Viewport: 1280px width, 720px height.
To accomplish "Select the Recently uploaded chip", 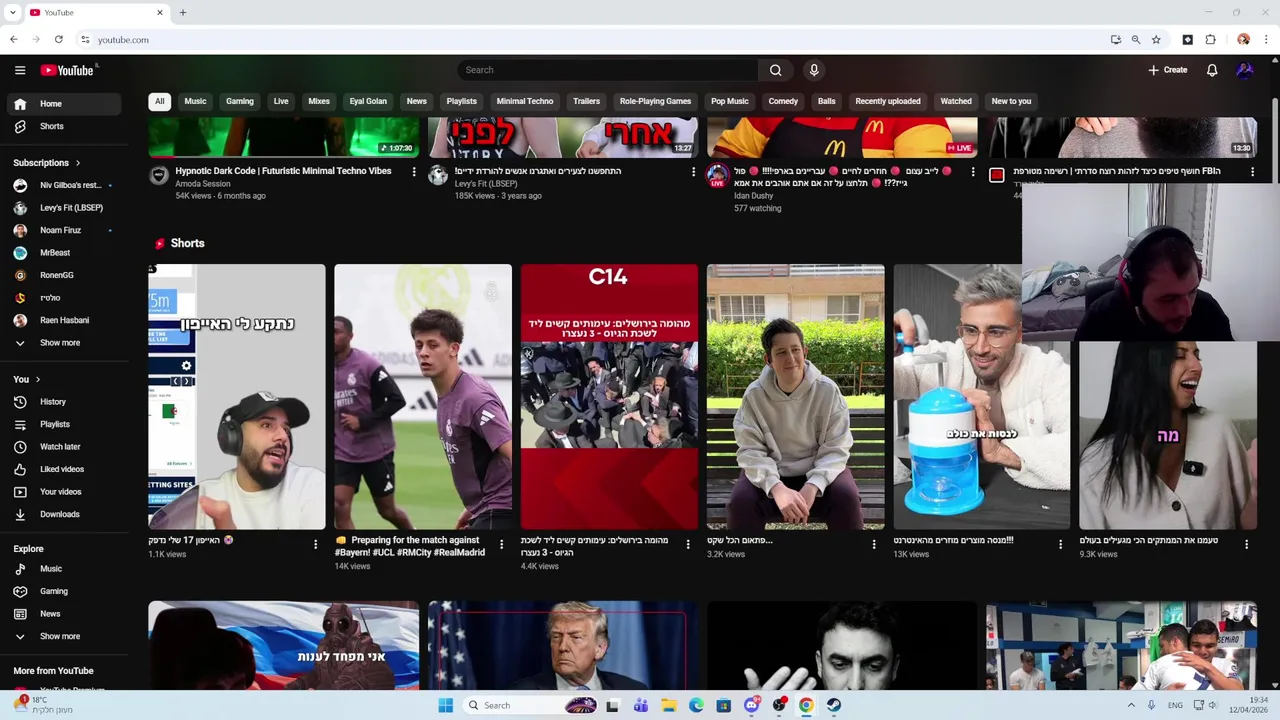I will (x=888, y=101).
